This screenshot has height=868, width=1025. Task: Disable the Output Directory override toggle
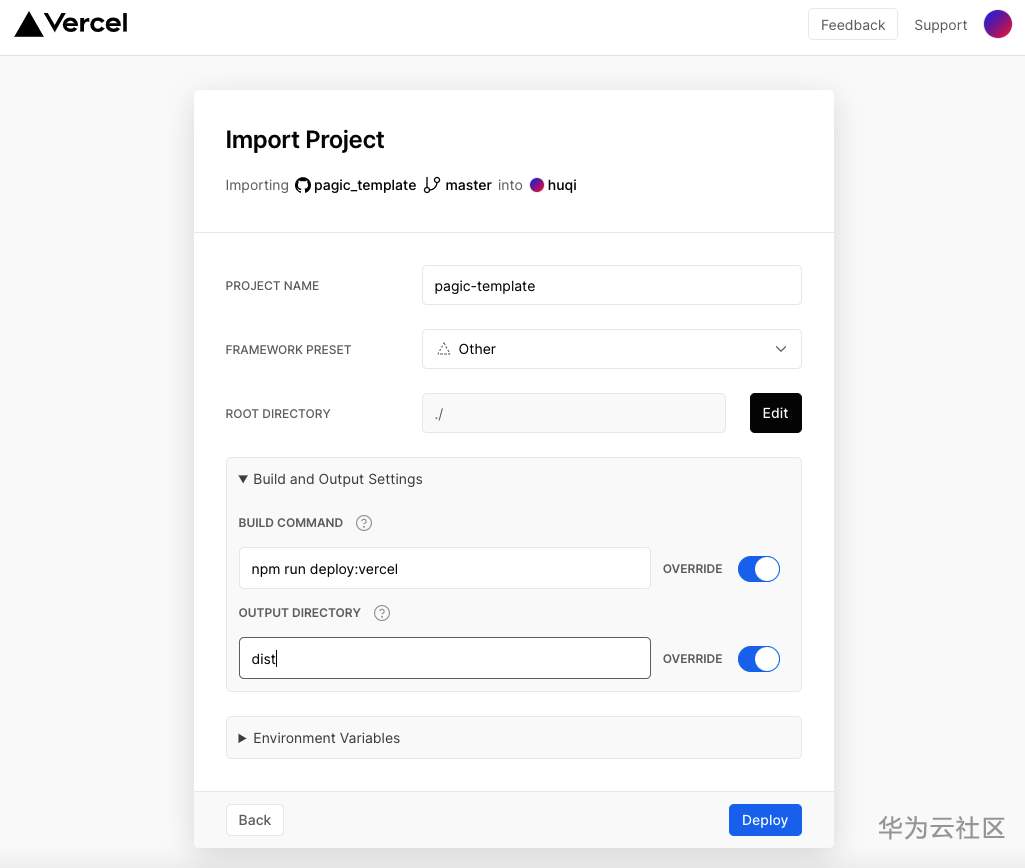(759, 659)
